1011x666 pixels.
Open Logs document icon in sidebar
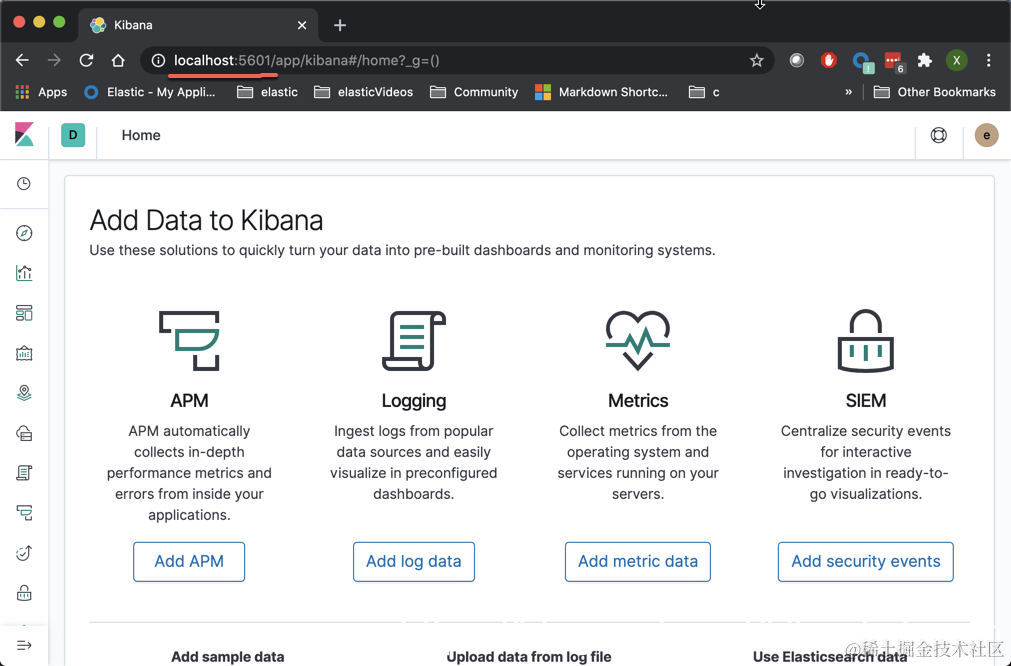[24, 473]
